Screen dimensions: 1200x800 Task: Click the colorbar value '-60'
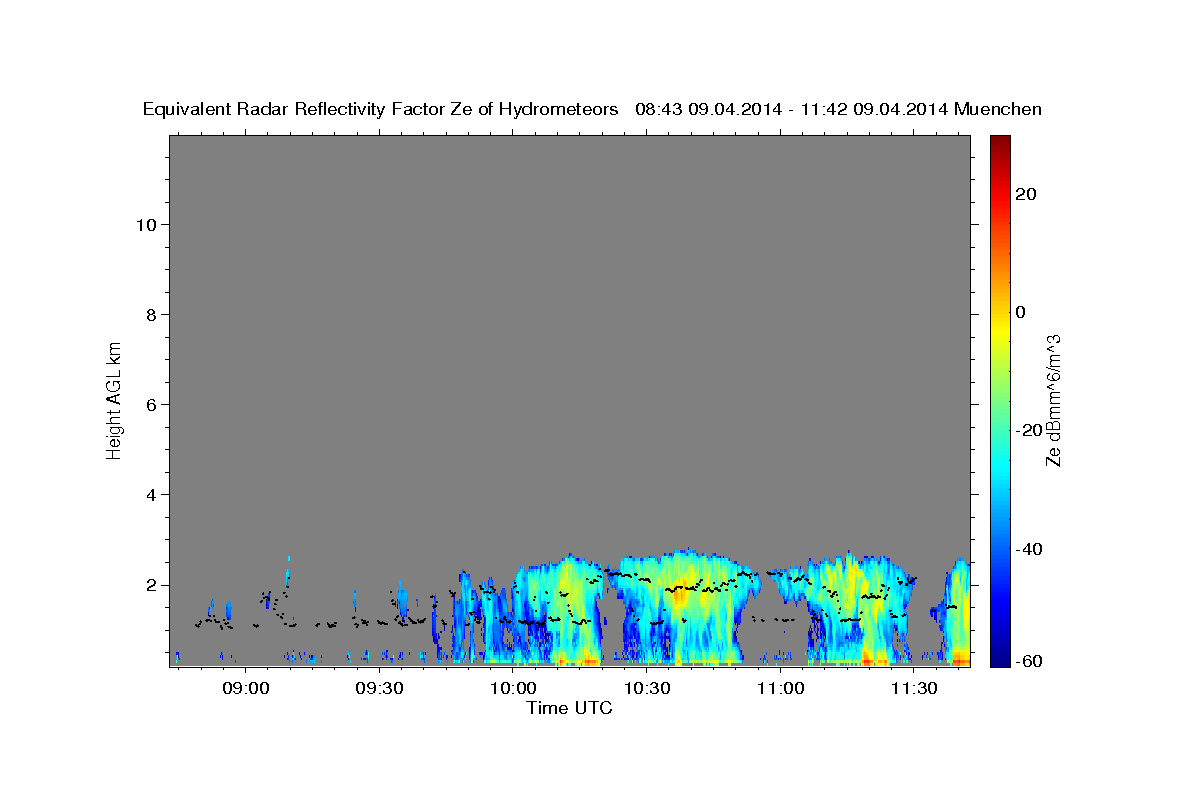(x=1030, y=661)
